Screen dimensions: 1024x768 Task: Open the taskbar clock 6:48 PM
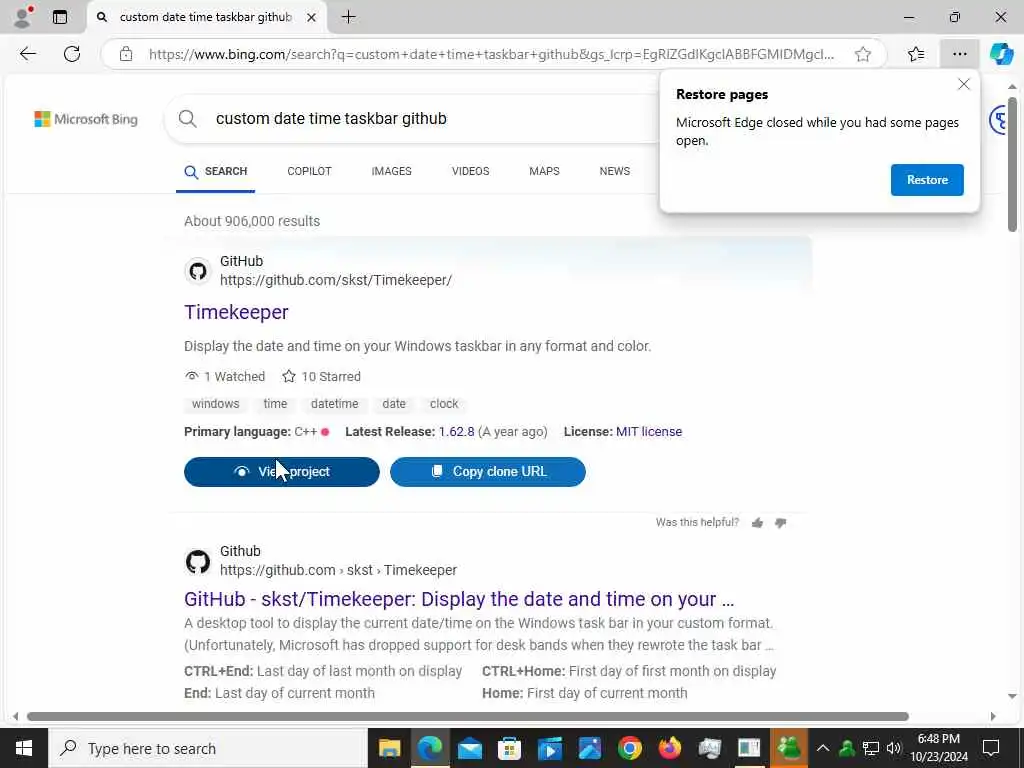tap(938, 748)
